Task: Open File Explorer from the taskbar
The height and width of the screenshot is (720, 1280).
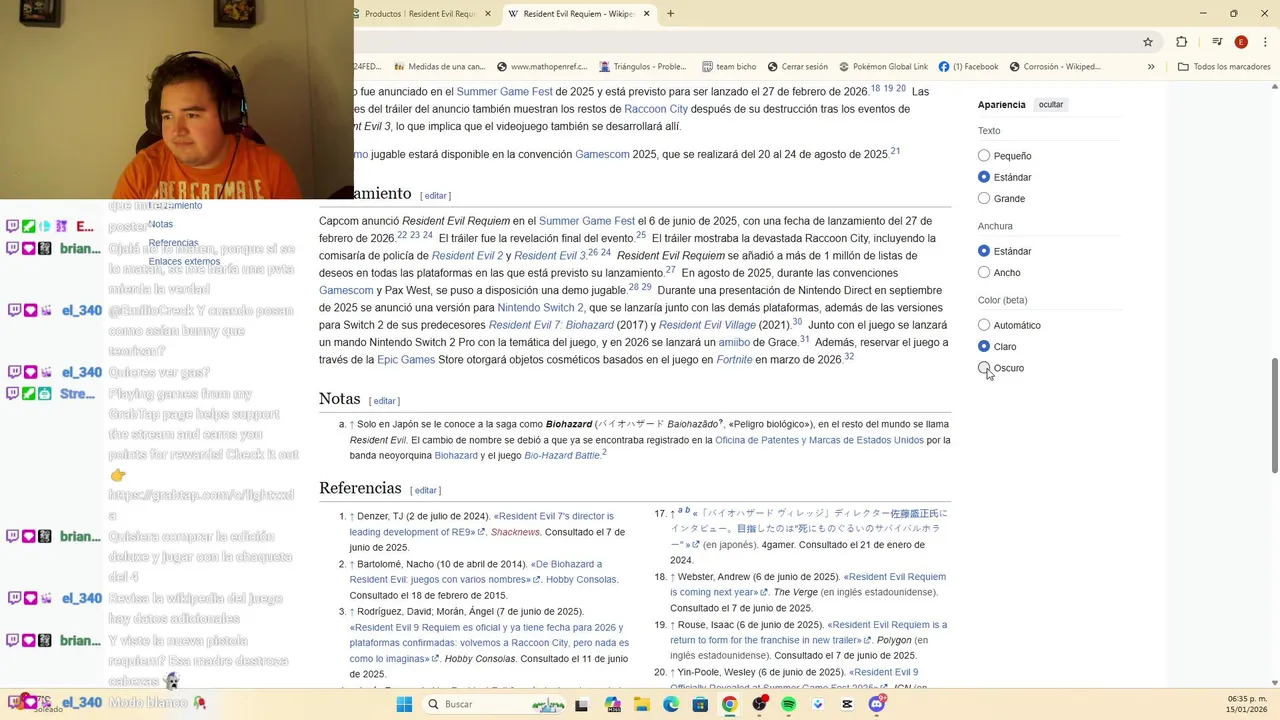Action: pos(641,704)
